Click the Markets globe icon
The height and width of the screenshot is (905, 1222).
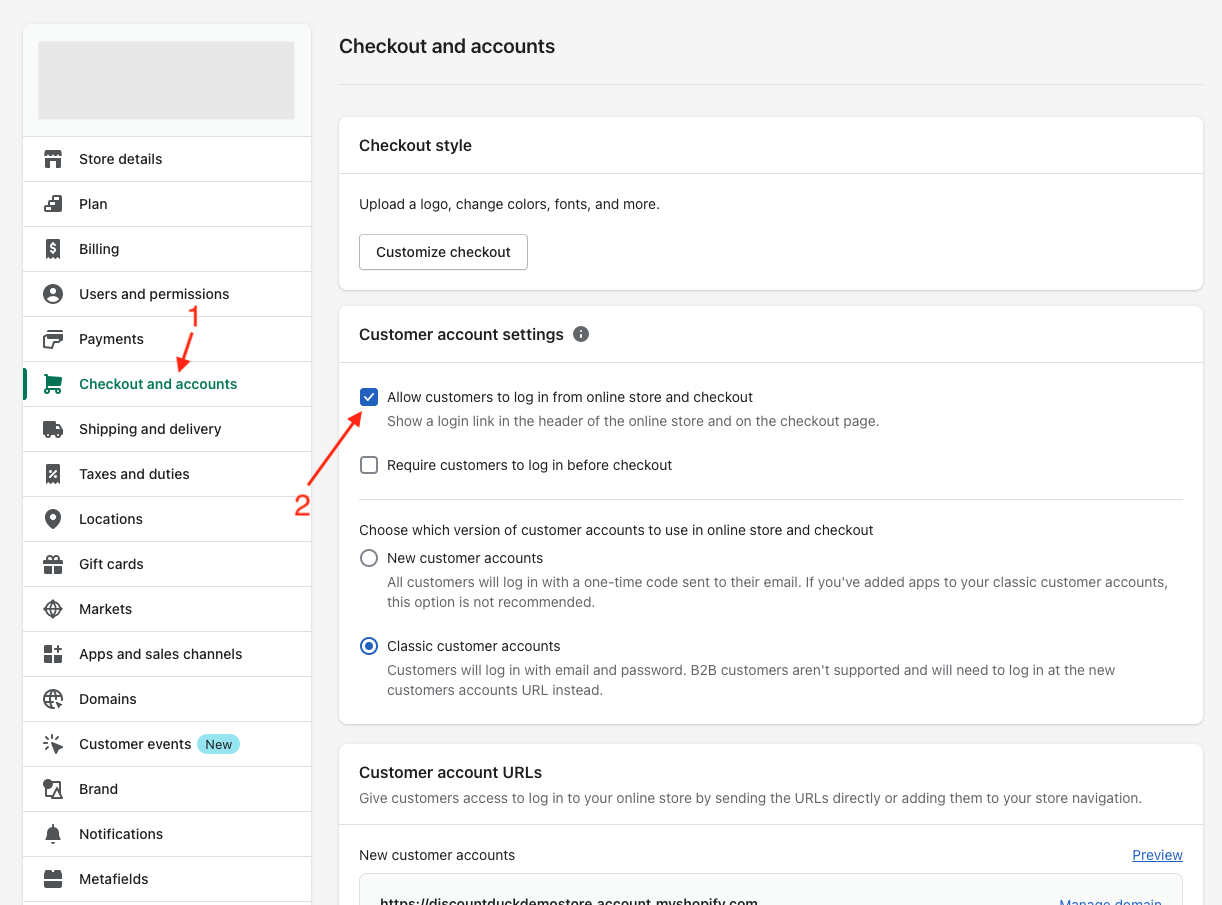[53, 609]
